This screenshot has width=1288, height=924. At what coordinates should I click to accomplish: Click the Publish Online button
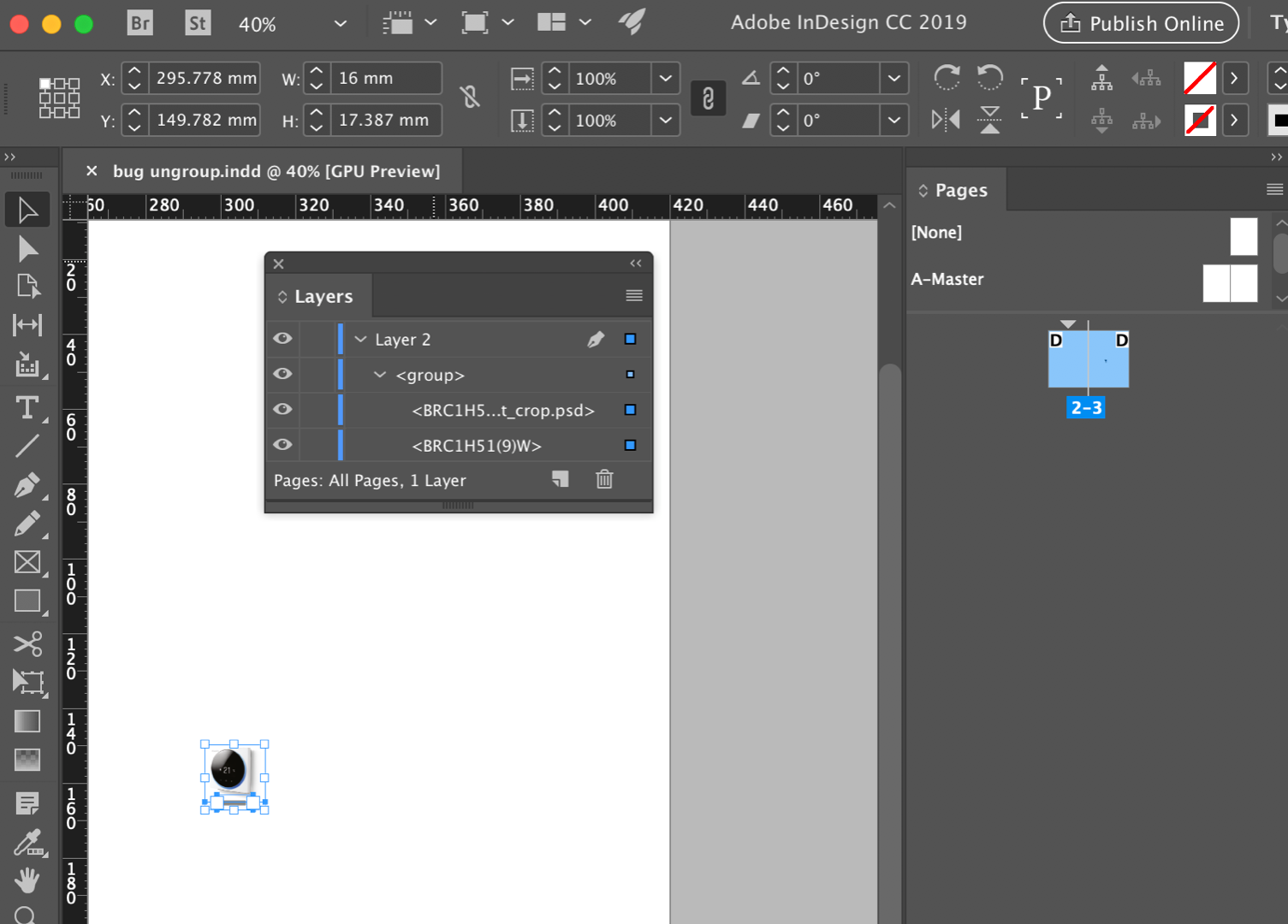pyautogui.click(x=1141, y=23)
